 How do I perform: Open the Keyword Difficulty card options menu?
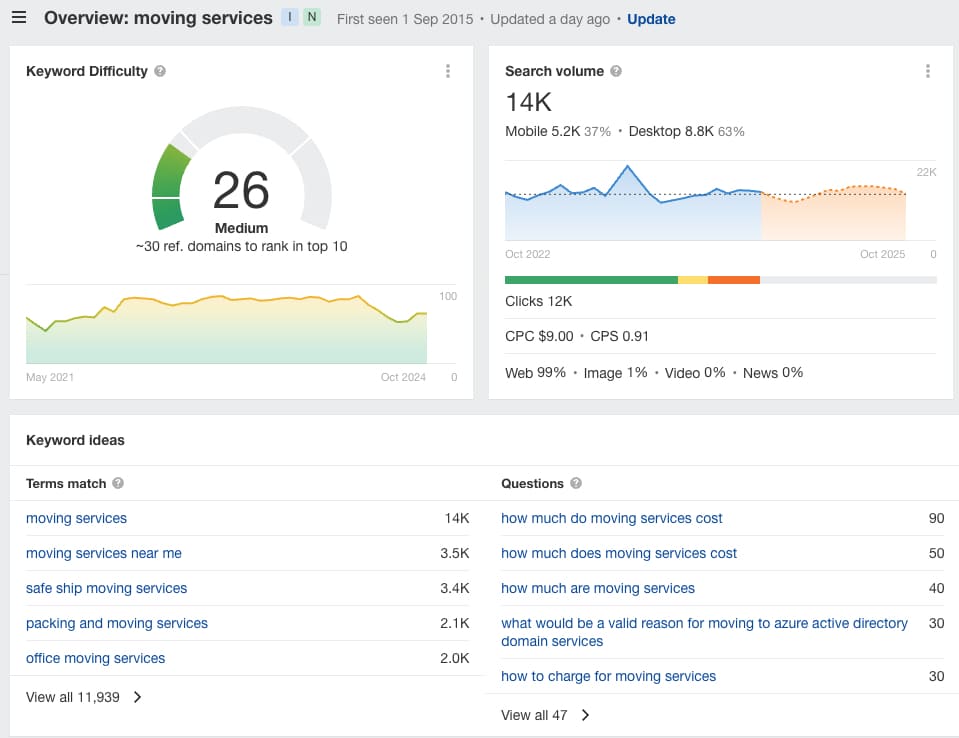(x=447, y=71)
